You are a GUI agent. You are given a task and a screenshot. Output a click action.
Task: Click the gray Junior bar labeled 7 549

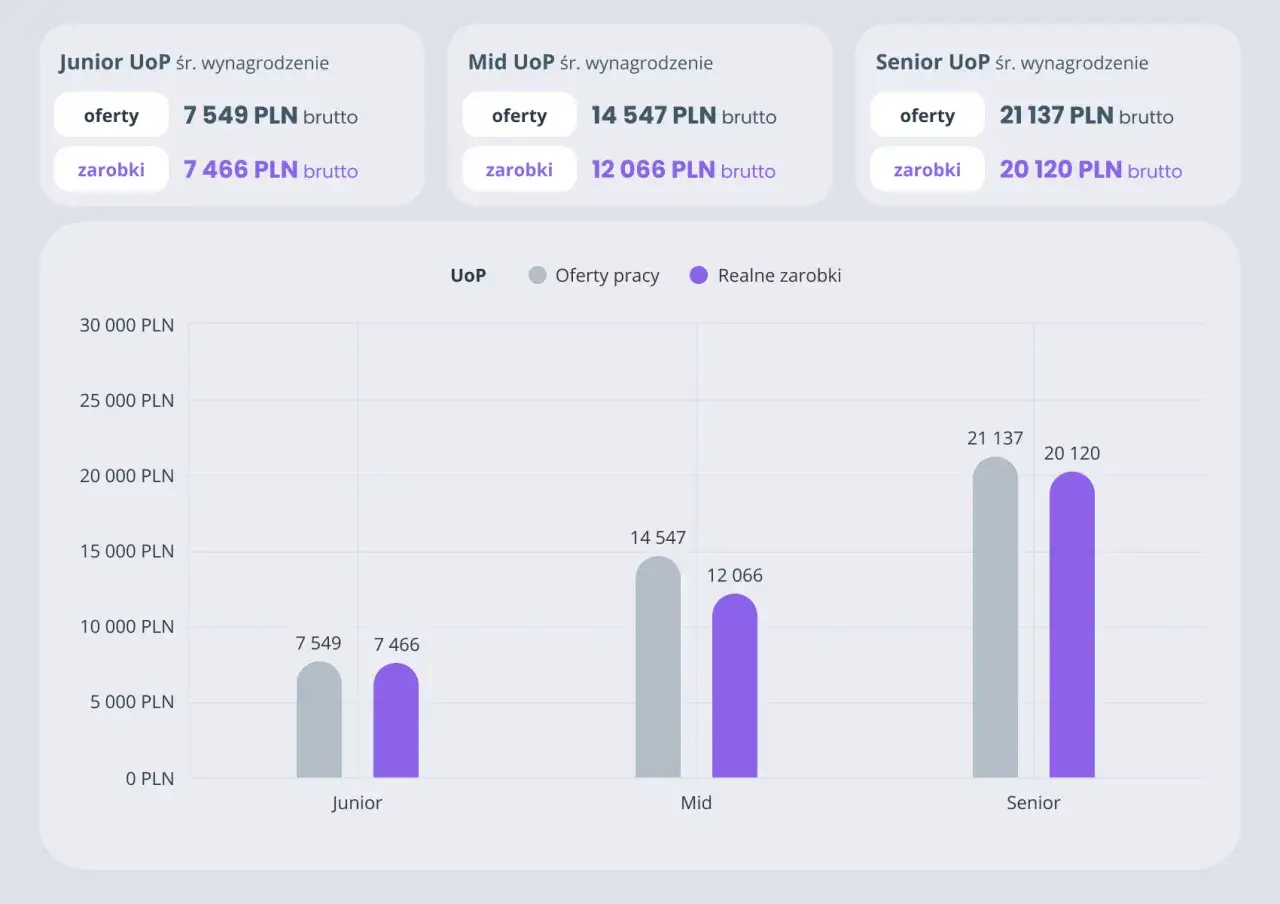pyautogui.click(x=319, y=720)
